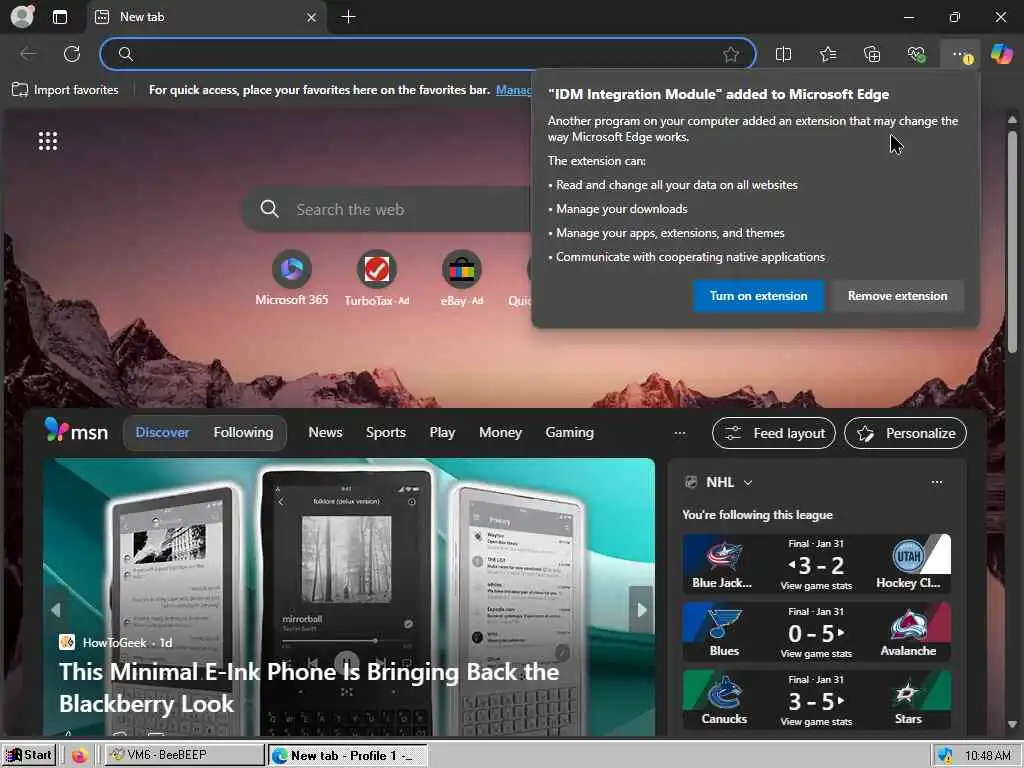Open the Manage favorites link
1024x768 pixels.
pyautogui.click(x=513, y=89)
